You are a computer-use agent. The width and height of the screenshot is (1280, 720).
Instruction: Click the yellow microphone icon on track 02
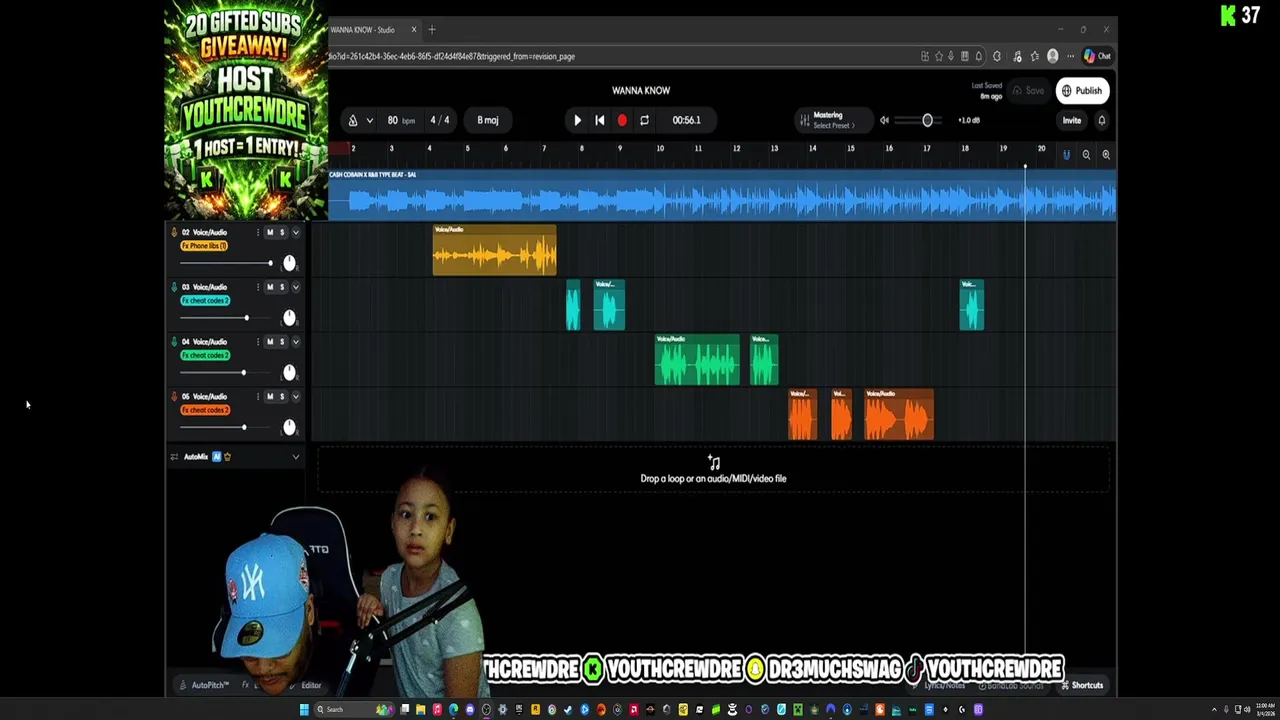174,232
